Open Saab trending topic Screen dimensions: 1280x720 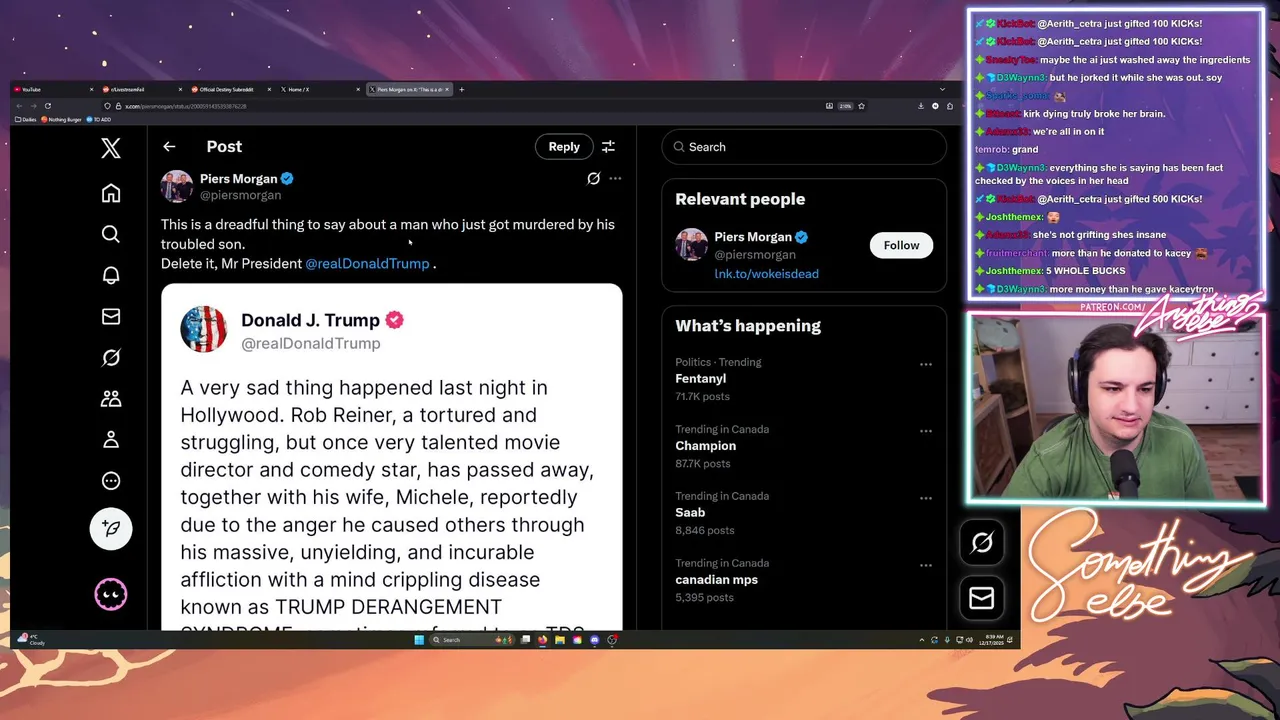coord(690,512)
